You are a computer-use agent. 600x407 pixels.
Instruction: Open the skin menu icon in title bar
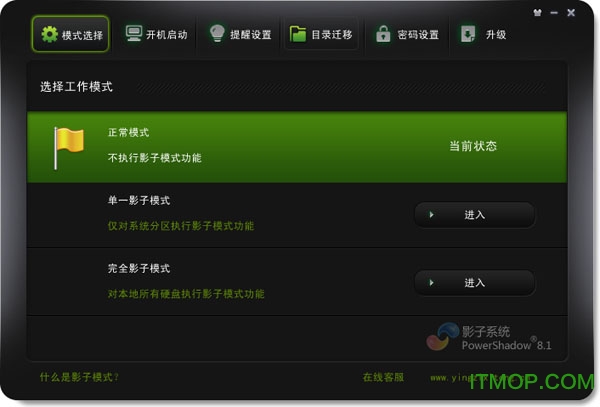coord(538,13)
